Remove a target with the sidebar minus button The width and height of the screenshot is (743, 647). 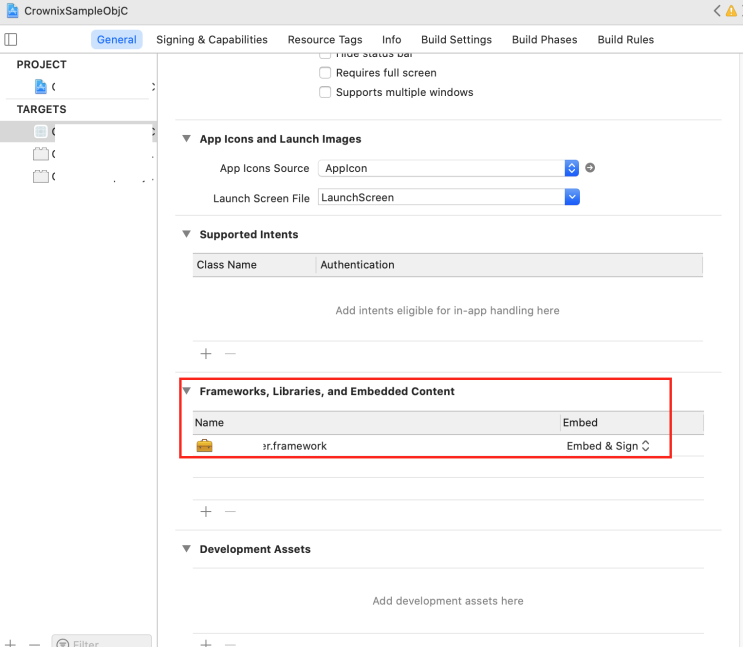click(34, 644)
